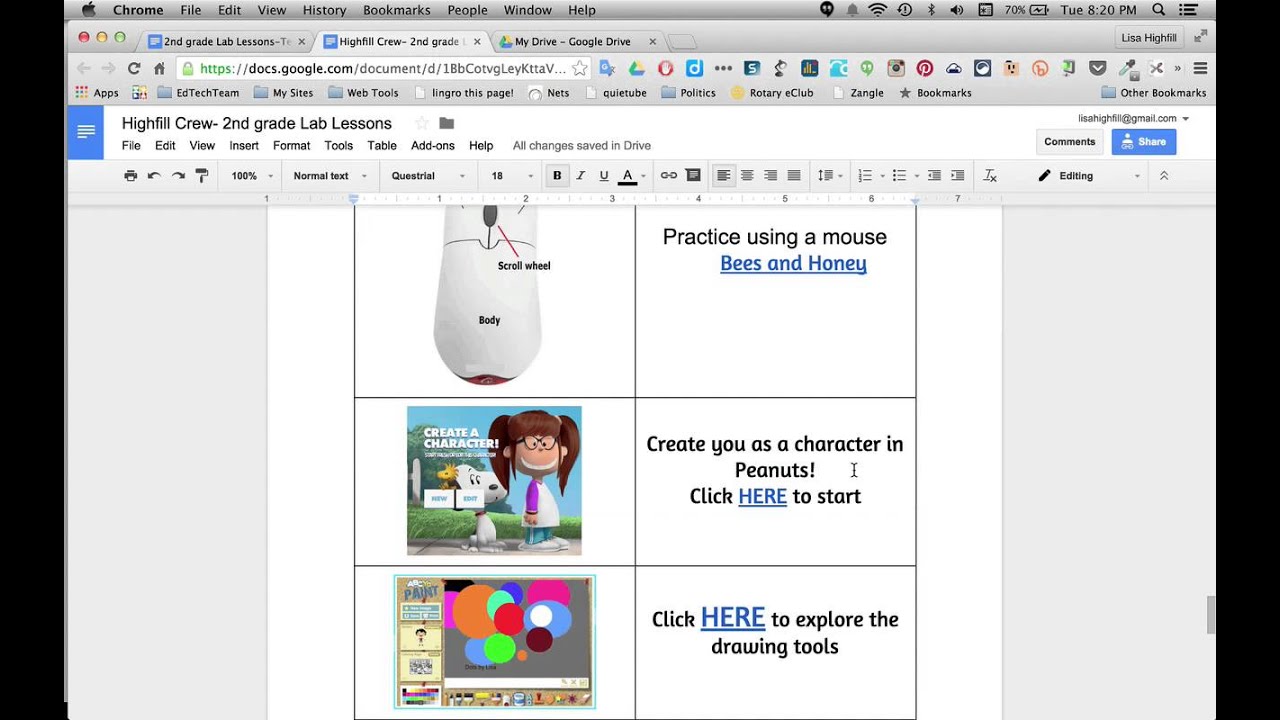Open the Docs Table menu

point(382,145)
